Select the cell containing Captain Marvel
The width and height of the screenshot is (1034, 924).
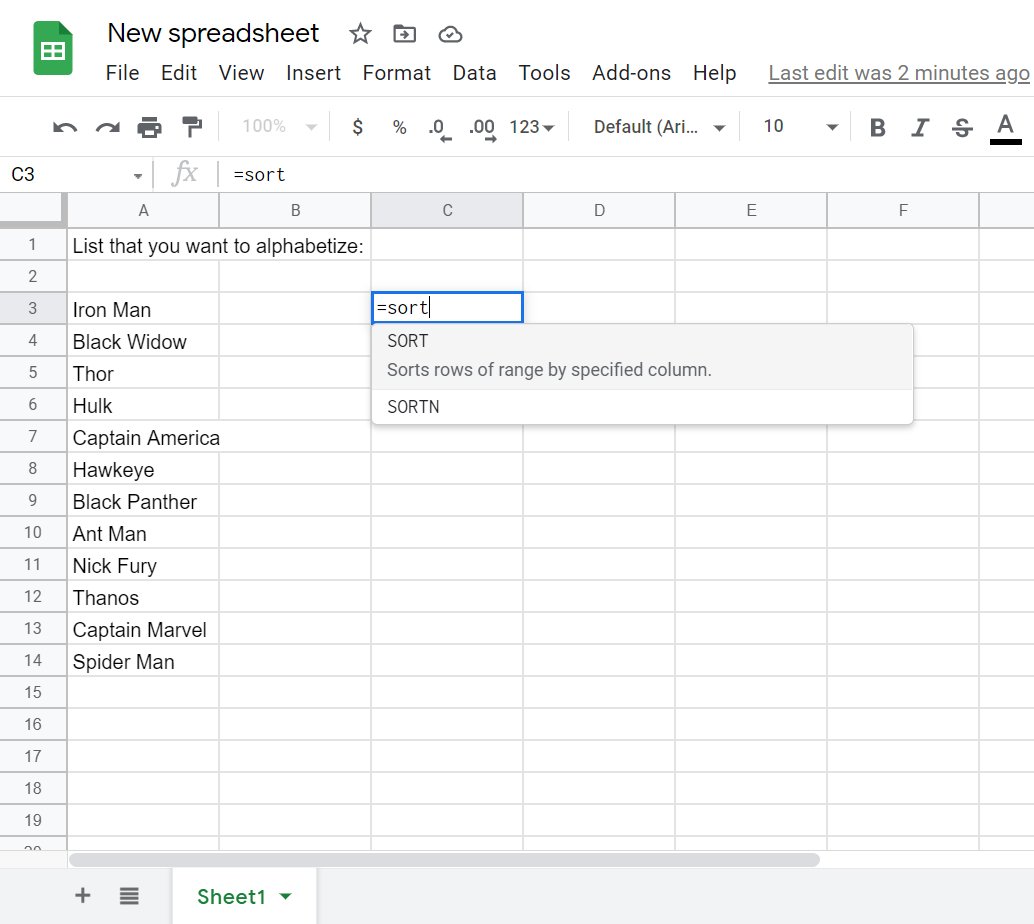click(143, 629)
